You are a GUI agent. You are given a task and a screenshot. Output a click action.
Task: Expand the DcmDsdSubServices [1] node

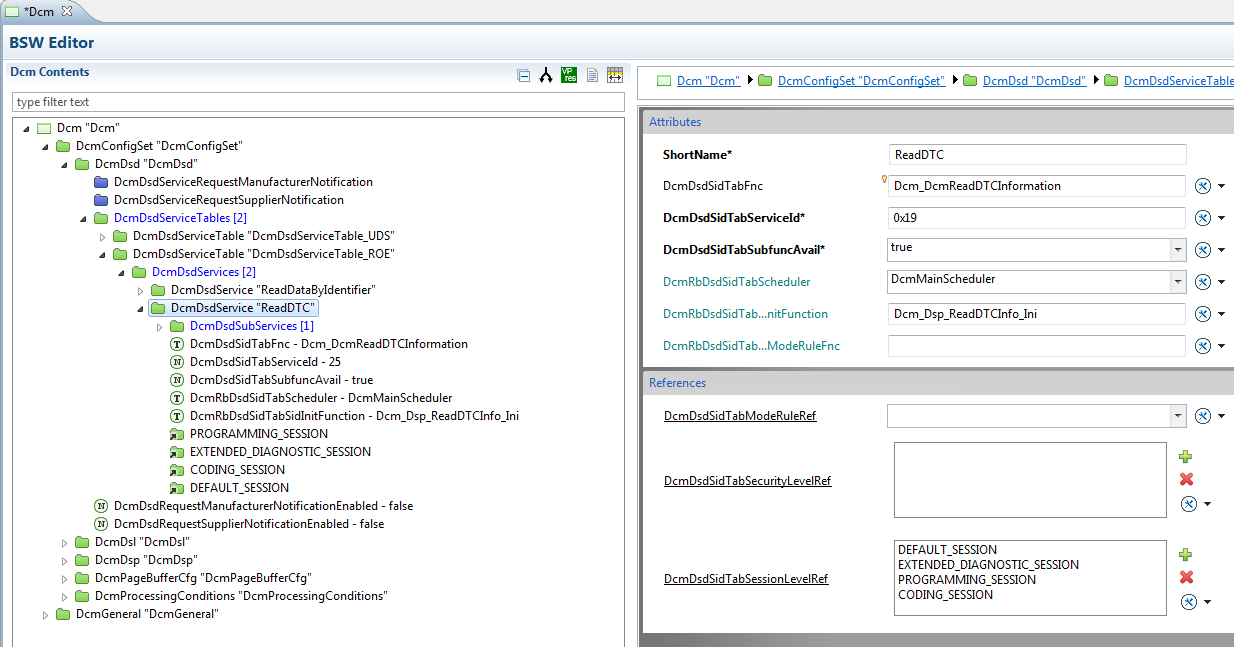point(160,326)
